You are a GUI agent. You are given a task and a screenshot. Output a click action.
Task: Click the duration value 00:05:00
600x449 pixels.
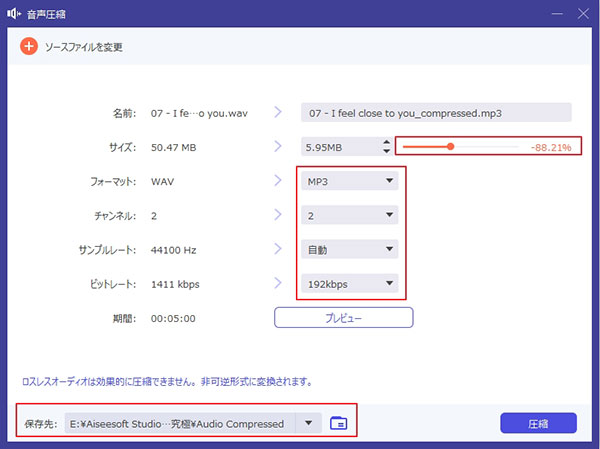[173, 318]
